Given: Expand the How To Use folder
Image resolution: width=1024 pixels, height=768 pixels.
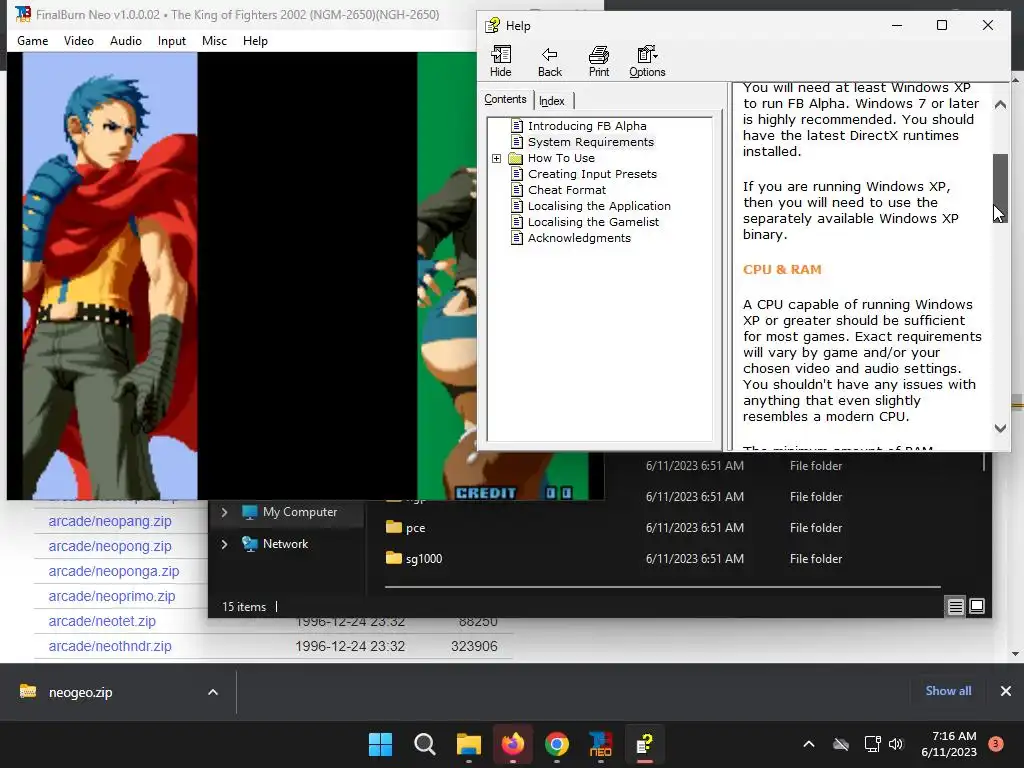Looking at the screenshot, I should (x=496, y=158).
